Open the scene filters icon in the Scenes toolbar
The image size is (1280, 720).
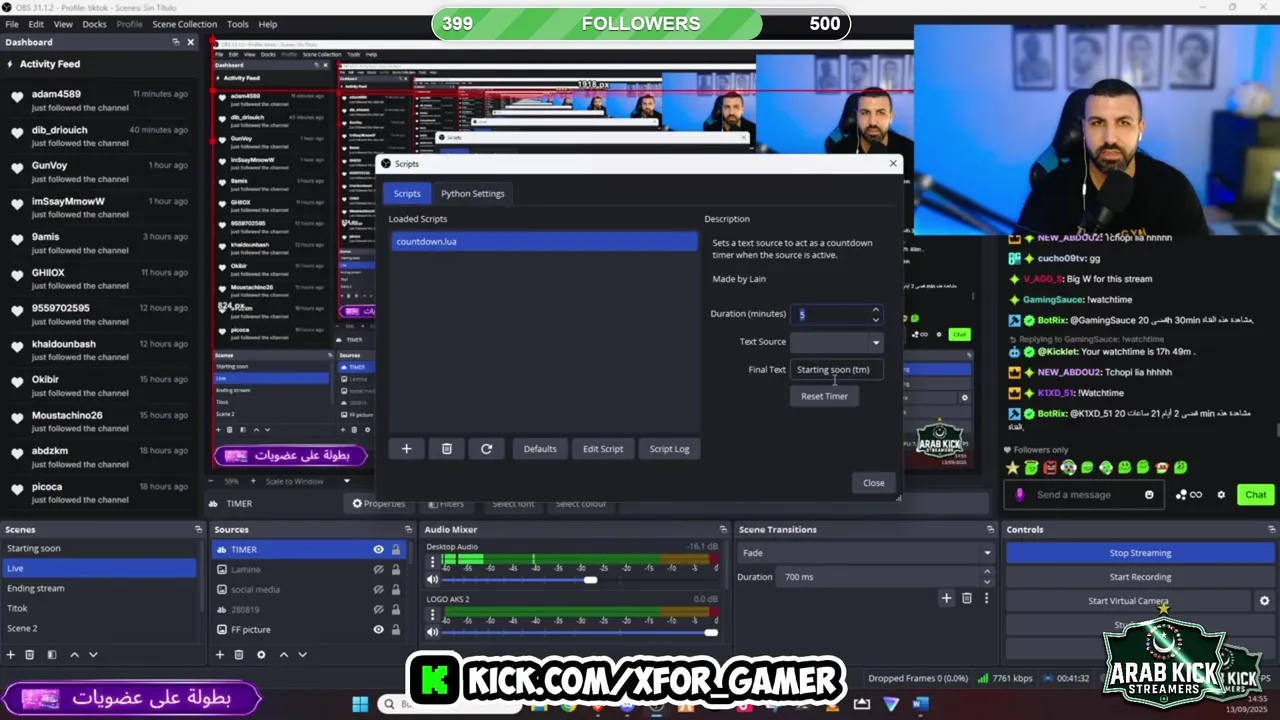pos(51,655)
